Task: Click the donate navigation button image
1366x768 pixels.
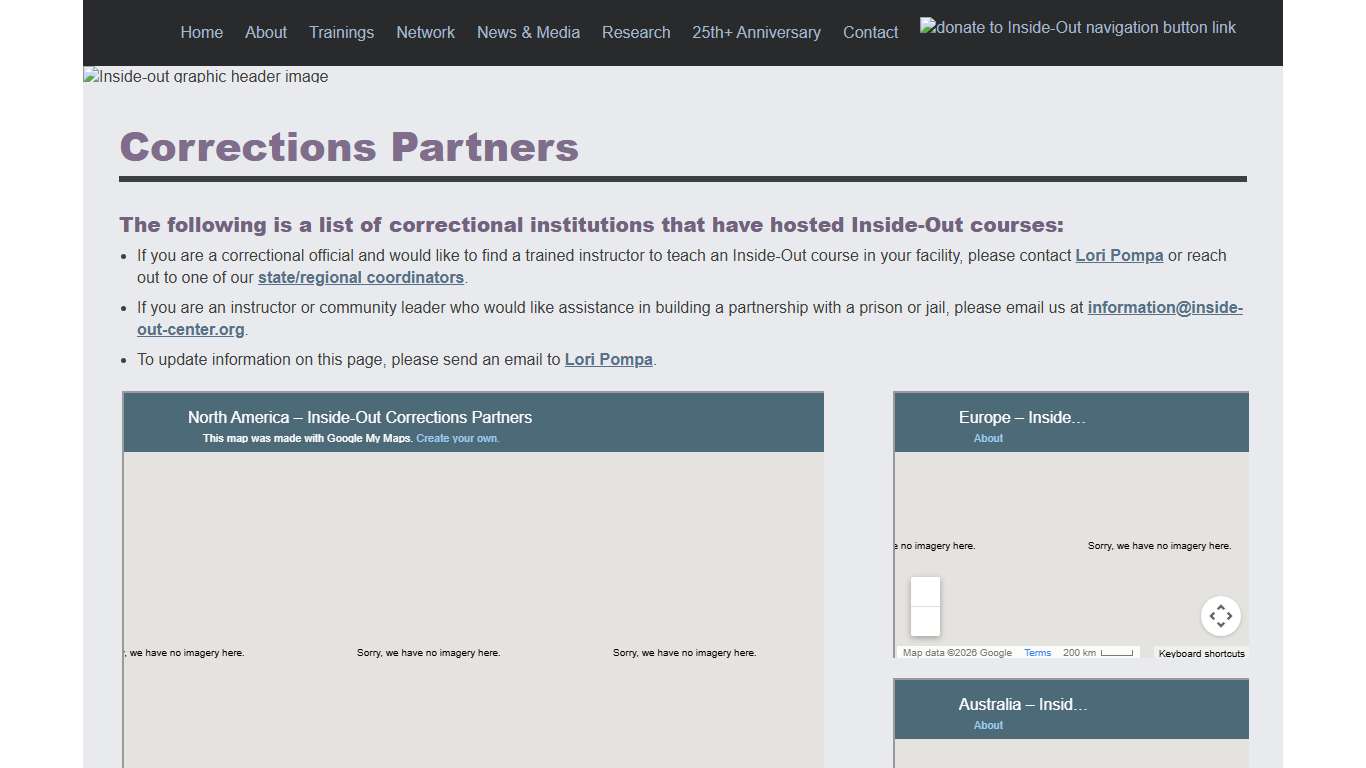Action: (1078, 27)
